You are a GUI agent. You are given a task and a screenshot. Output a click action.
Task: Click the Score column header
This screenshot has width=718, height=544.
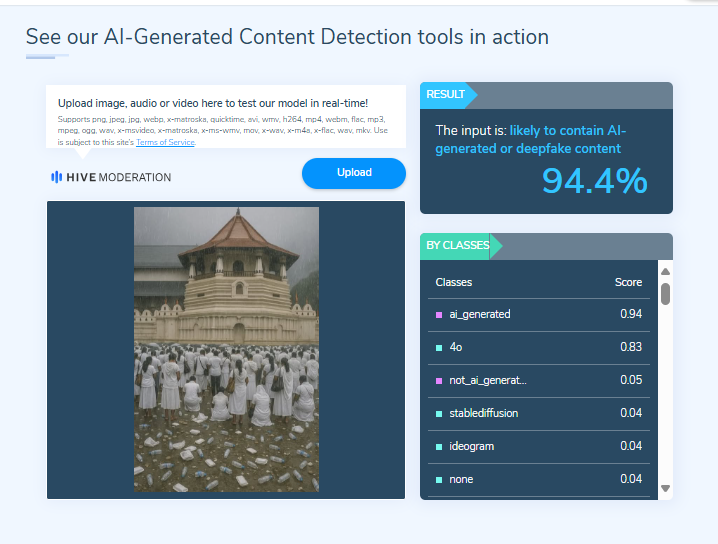[628, 282]
